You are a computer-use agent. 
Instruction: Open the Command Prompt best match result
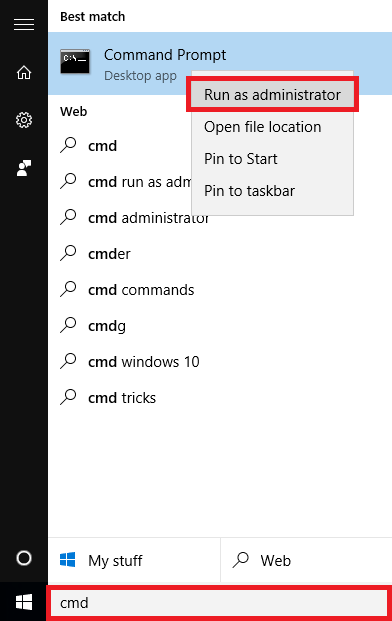pyautogui.click(x=220, y=63)
